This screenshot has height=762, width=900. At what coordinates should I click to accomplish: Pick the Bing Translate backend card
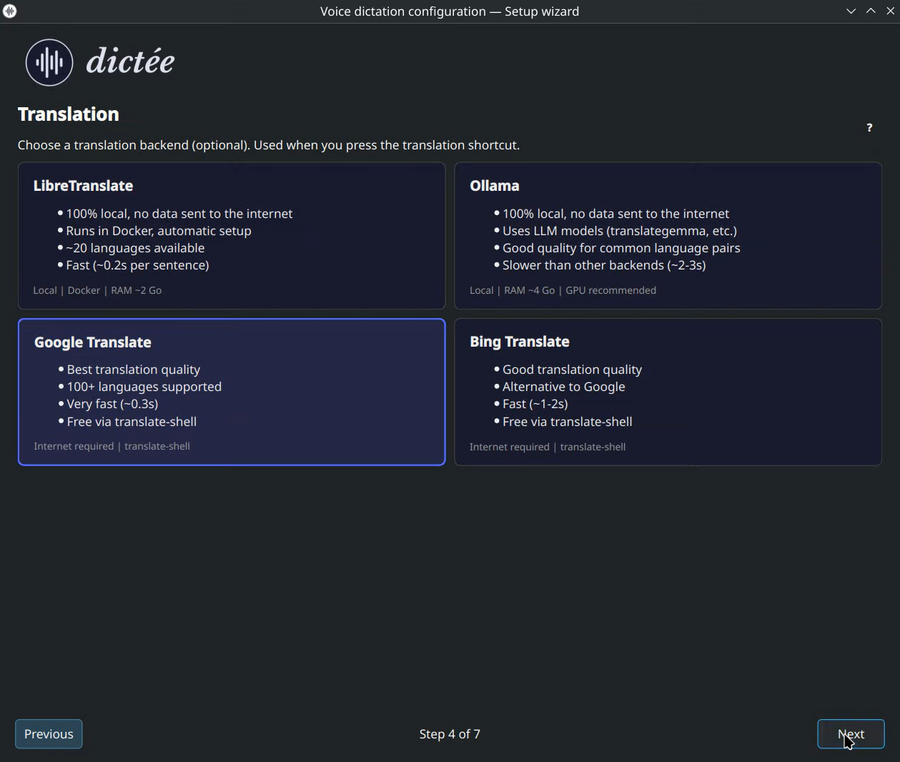click(668, 392)
